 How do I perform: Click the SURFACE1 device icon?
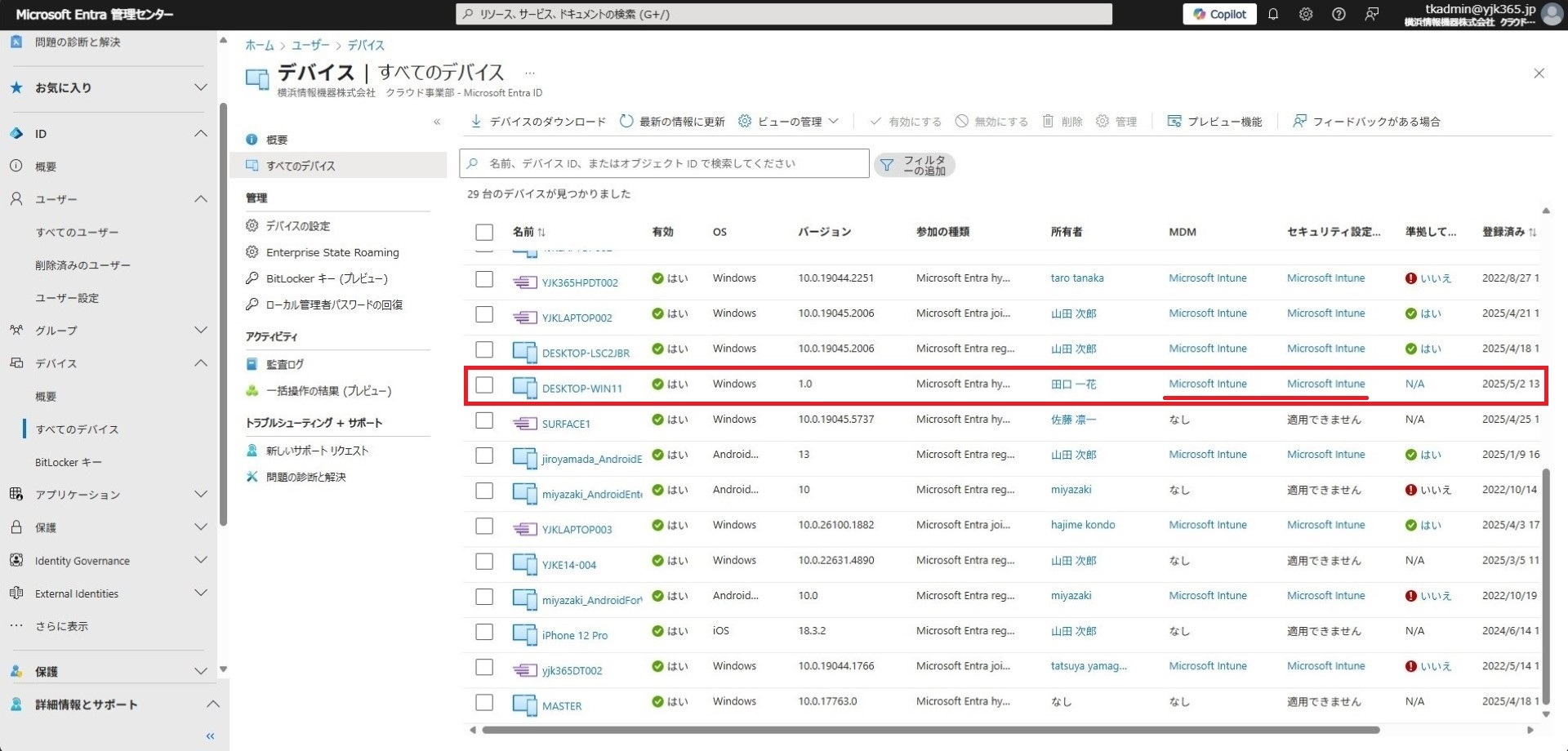[524, 423]
